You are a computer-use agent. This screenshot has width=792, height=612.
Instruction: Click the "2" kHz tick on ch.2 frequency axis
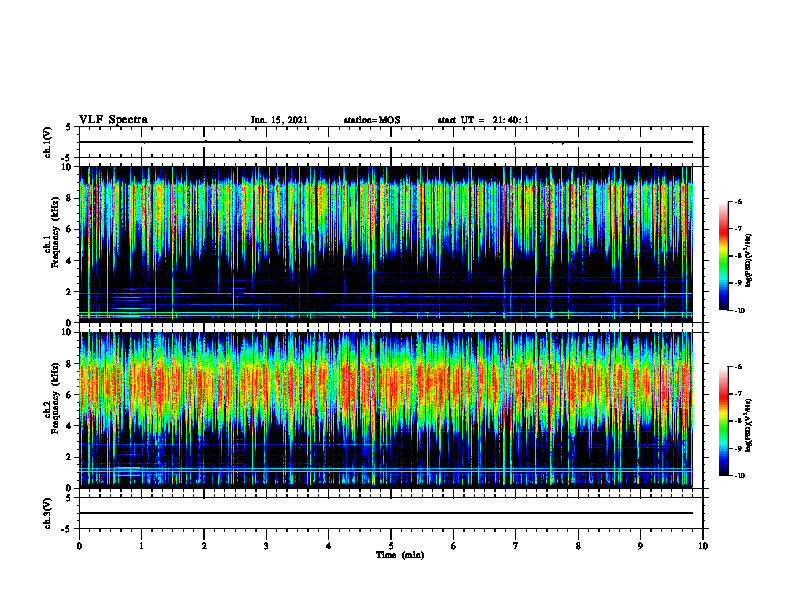pos(70,457)
